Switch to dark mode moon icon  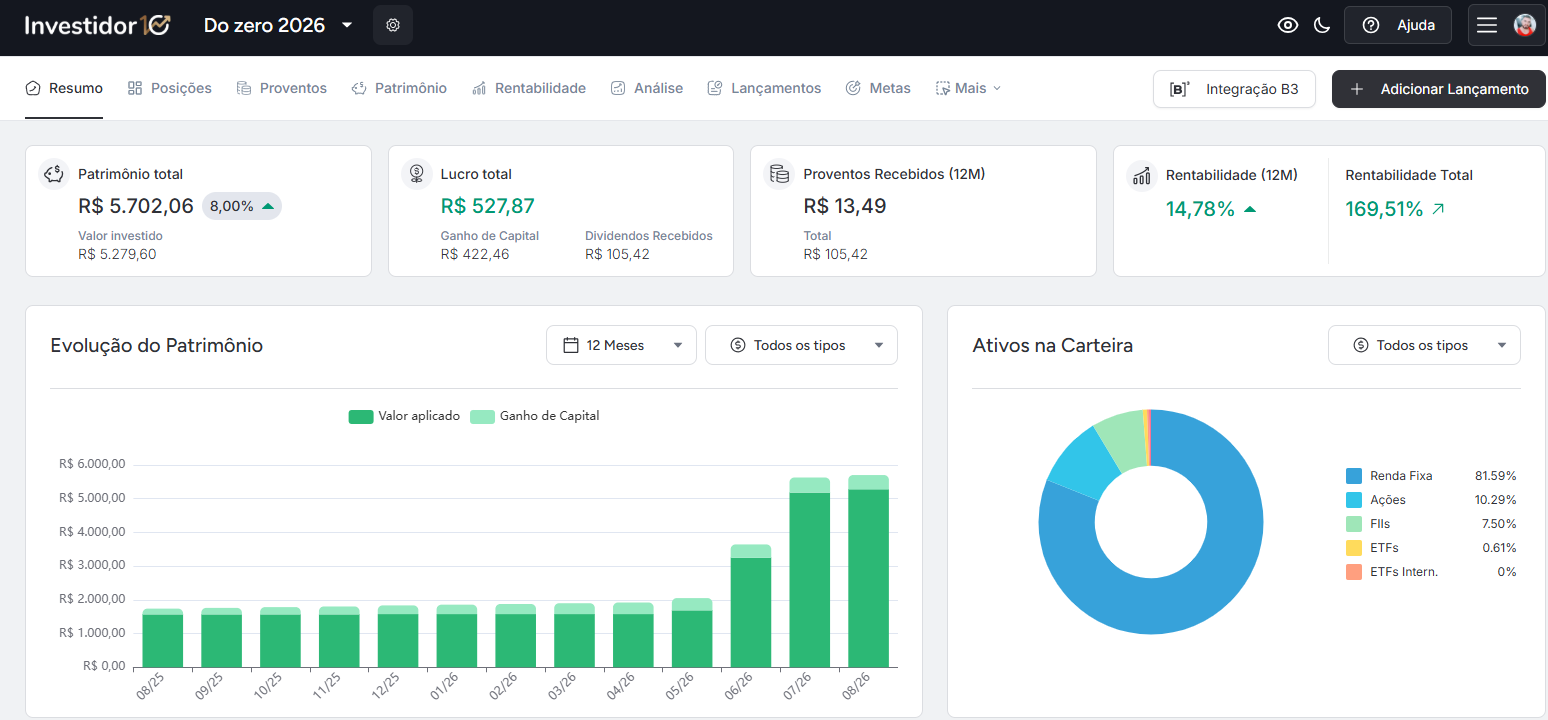(1322, 25)
